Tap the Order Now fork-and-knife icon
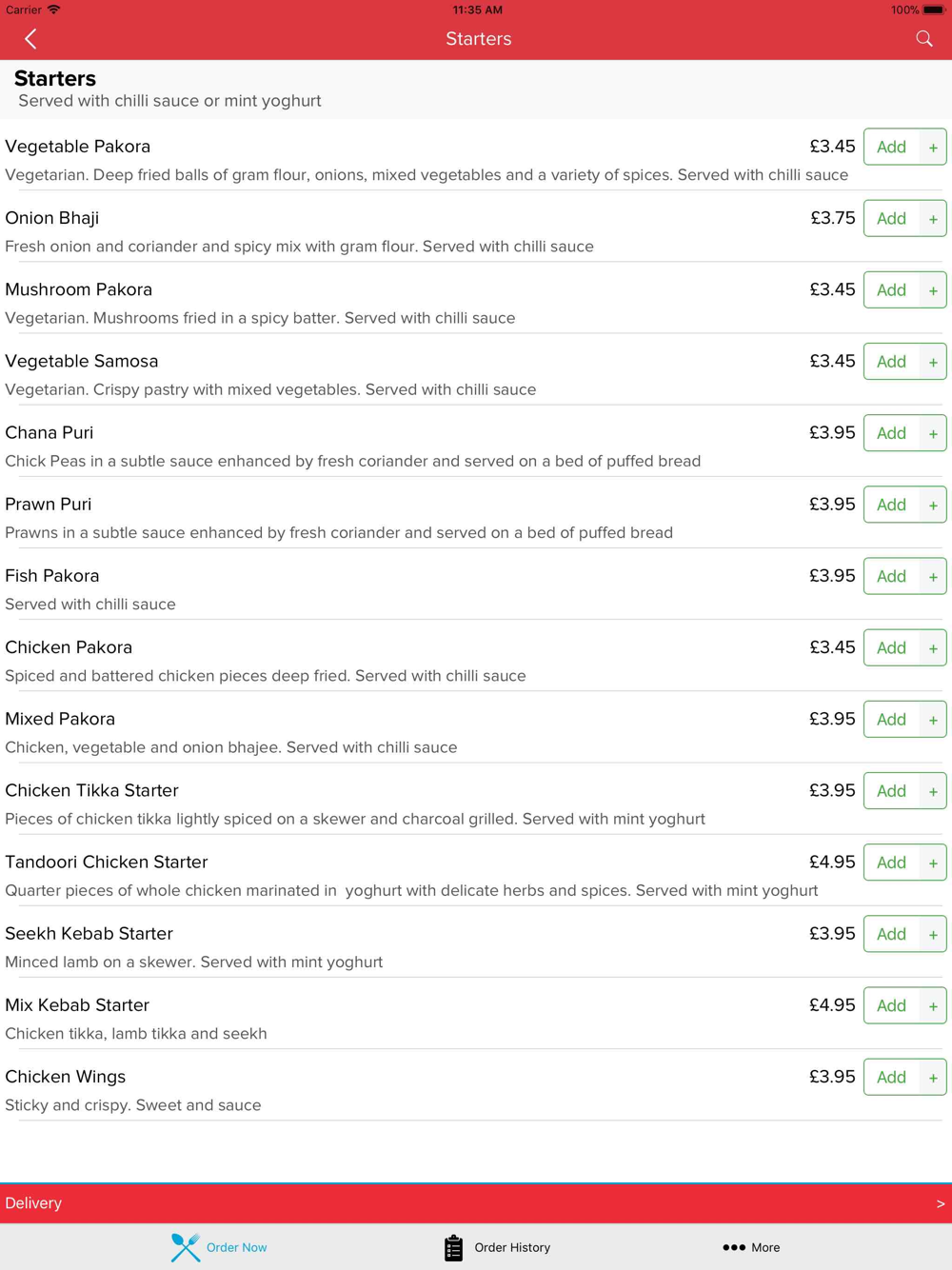Viewport: 952px width, 1270px height. tap(186, 1247)
